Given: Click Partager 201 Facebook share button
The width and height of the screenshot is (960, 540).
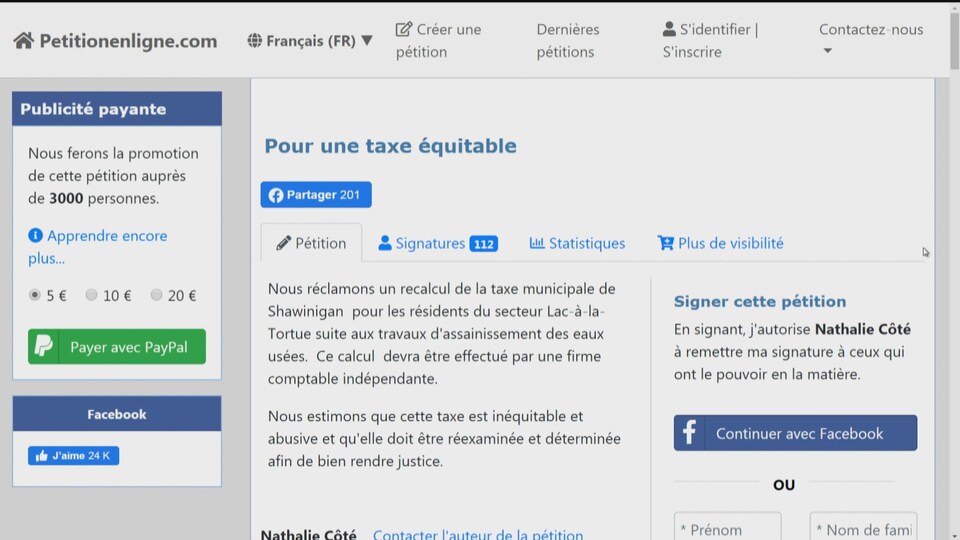Looking at the screenshot, I should (316, 195).
